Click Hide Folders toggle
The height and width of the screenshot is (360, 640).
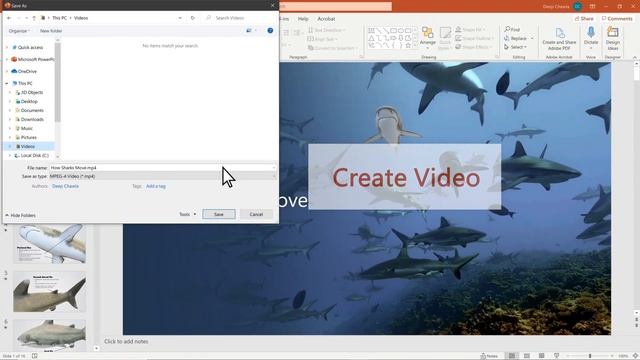click(20, 215)
